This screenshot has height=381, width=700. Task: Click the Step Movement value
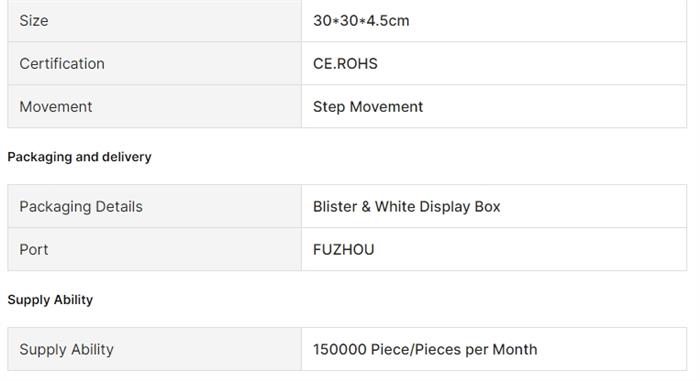point(368,107)
